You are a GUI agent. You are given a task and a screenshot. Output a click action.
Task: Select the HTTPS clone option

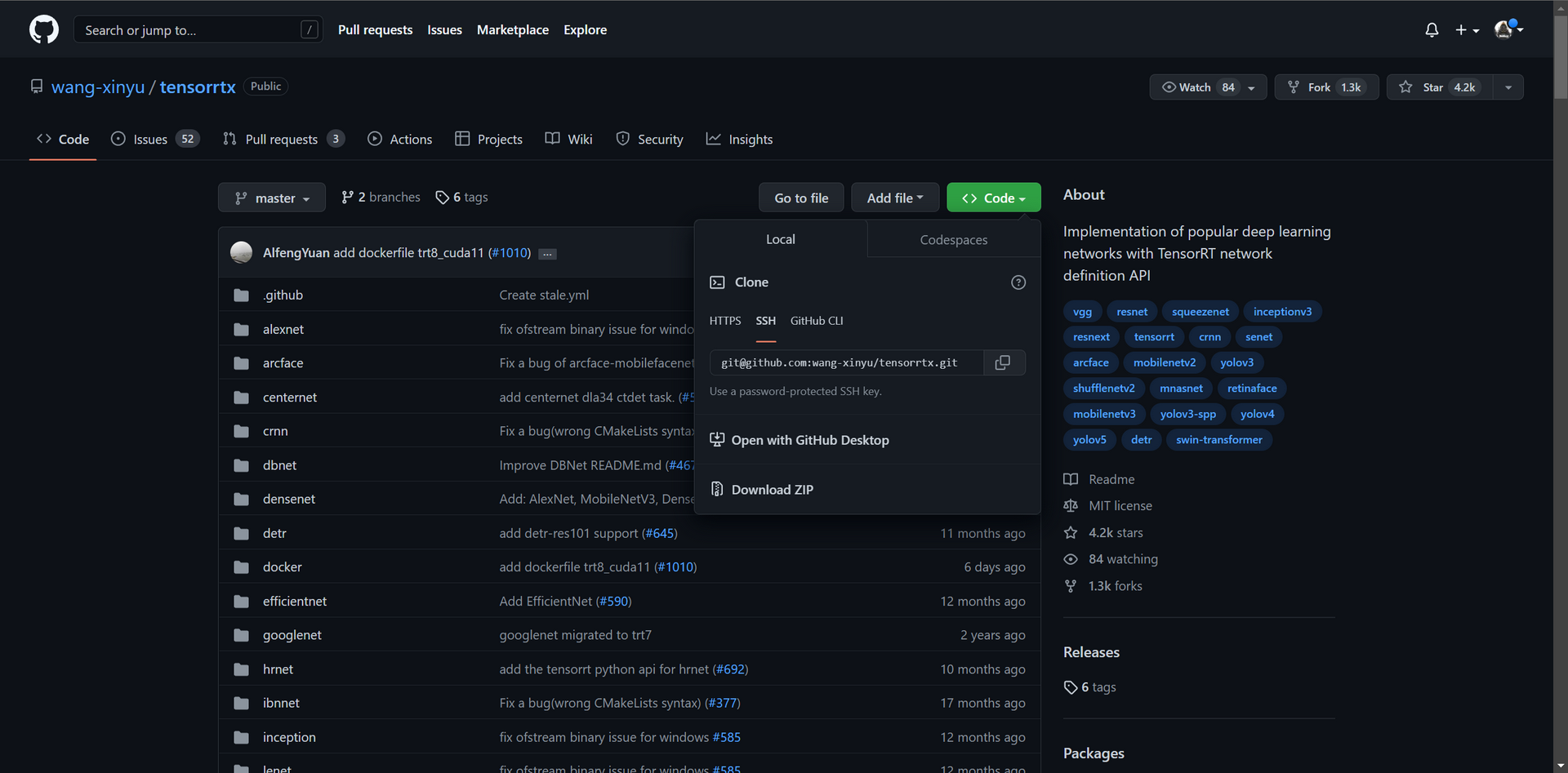pyautogui.click(x=725, y=321)
